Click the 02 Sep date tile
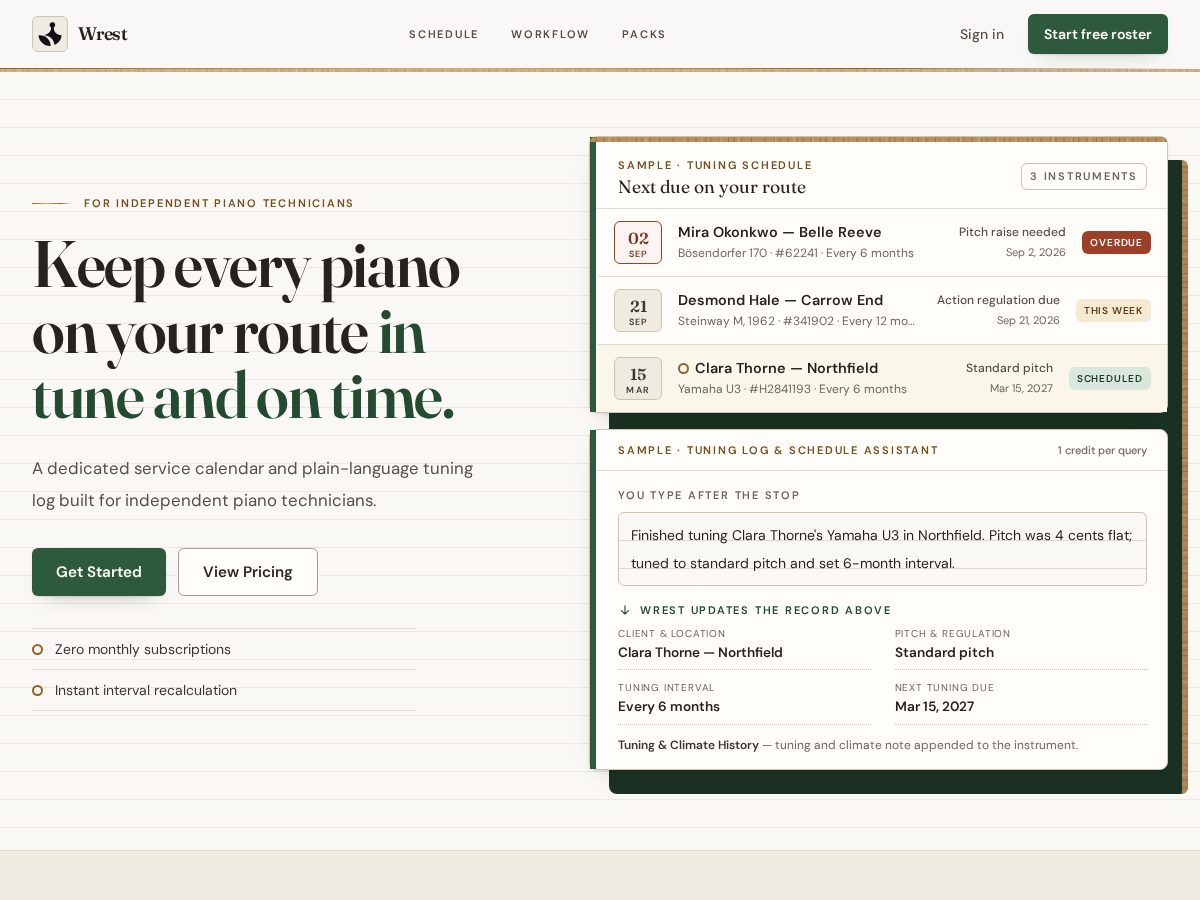 [638, 243]
